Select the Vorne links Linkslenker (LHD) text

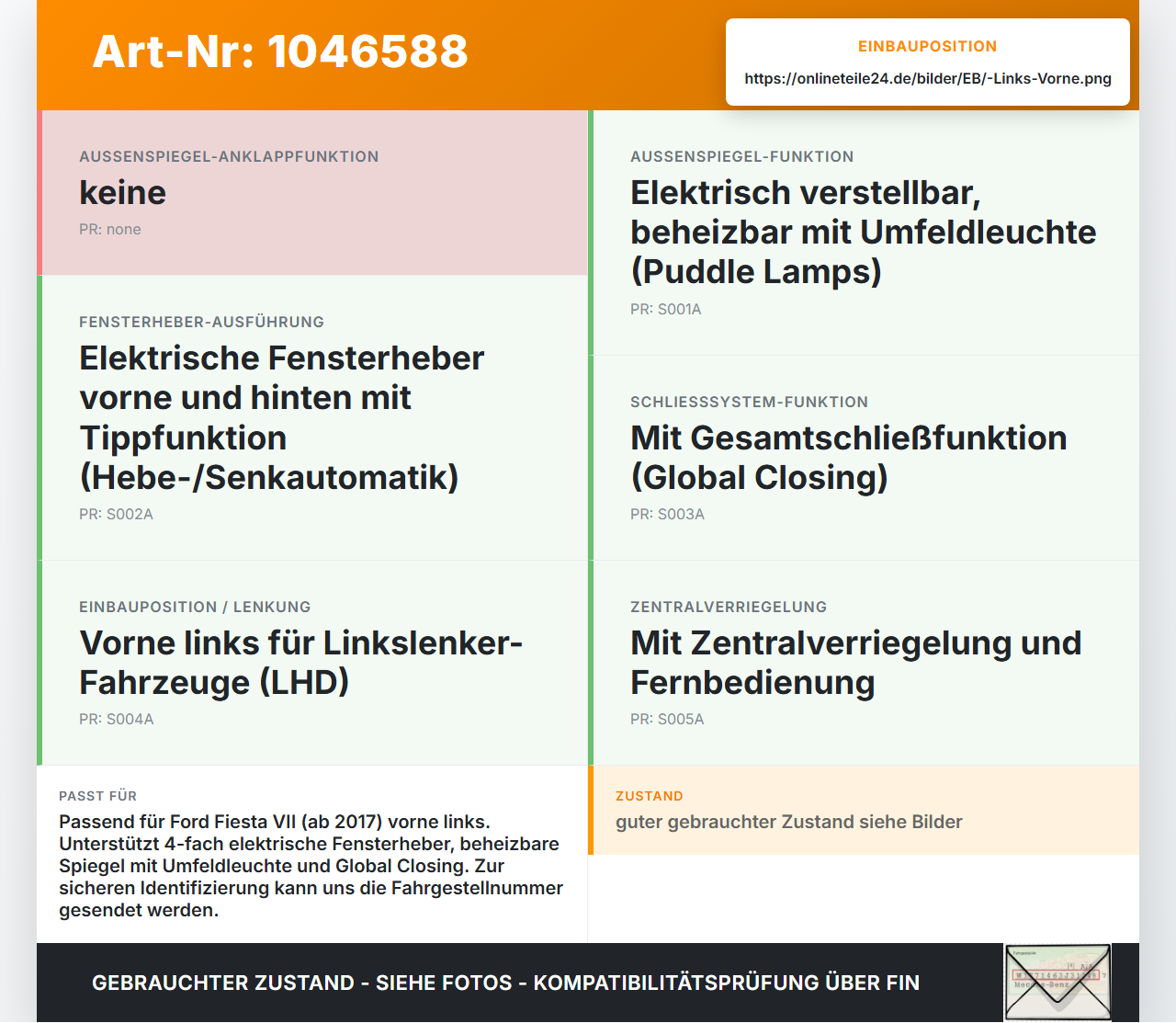(300, 663)
